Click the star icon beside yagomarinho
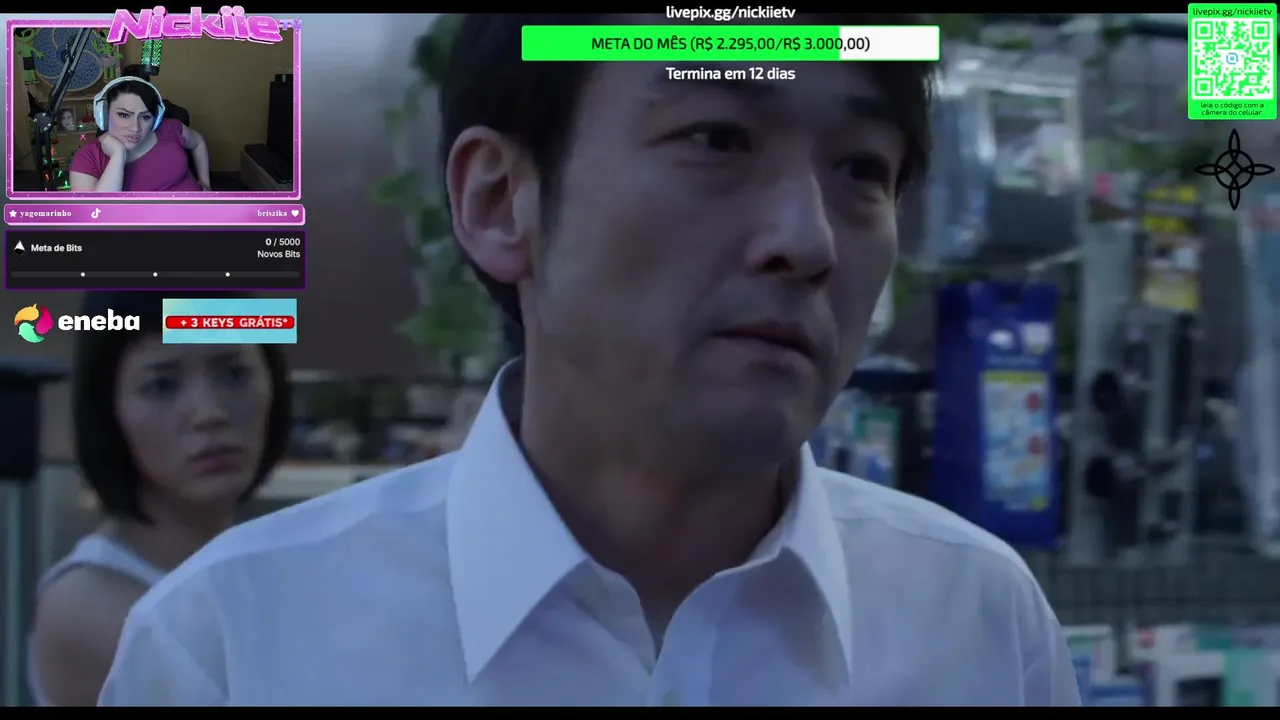The image size is (1280, 720). 13,213
